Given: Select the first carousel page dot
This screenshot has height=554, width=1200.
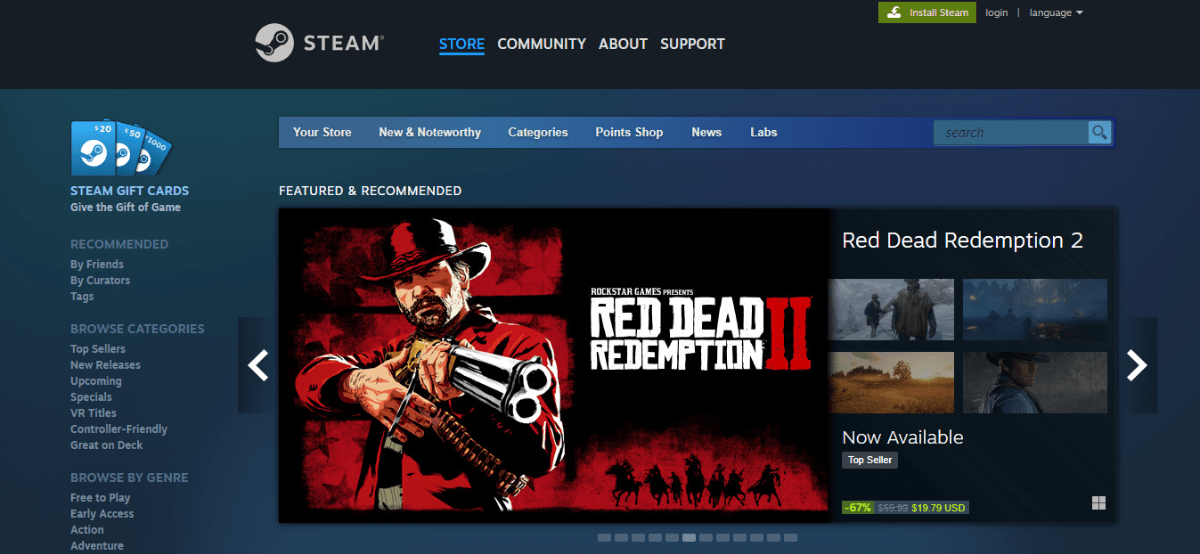Looking at the screenshot, I should [x=604, y=538].
